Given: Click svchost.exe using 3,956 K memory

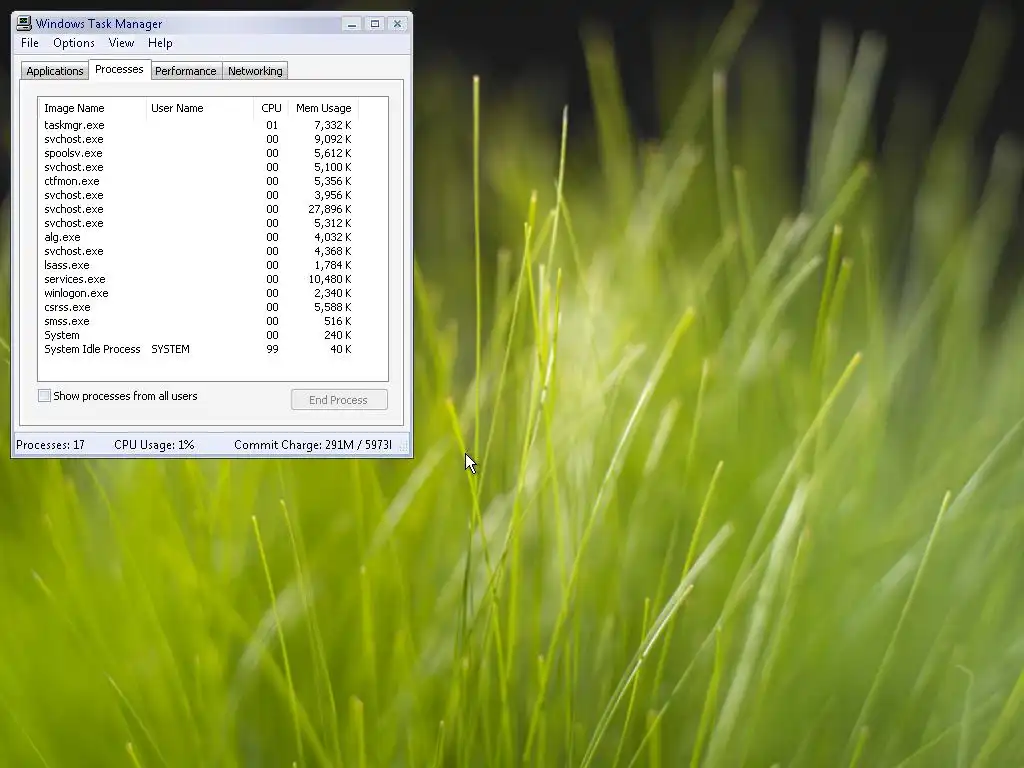Looking at the screenshot, I should (x=198, y=195).
